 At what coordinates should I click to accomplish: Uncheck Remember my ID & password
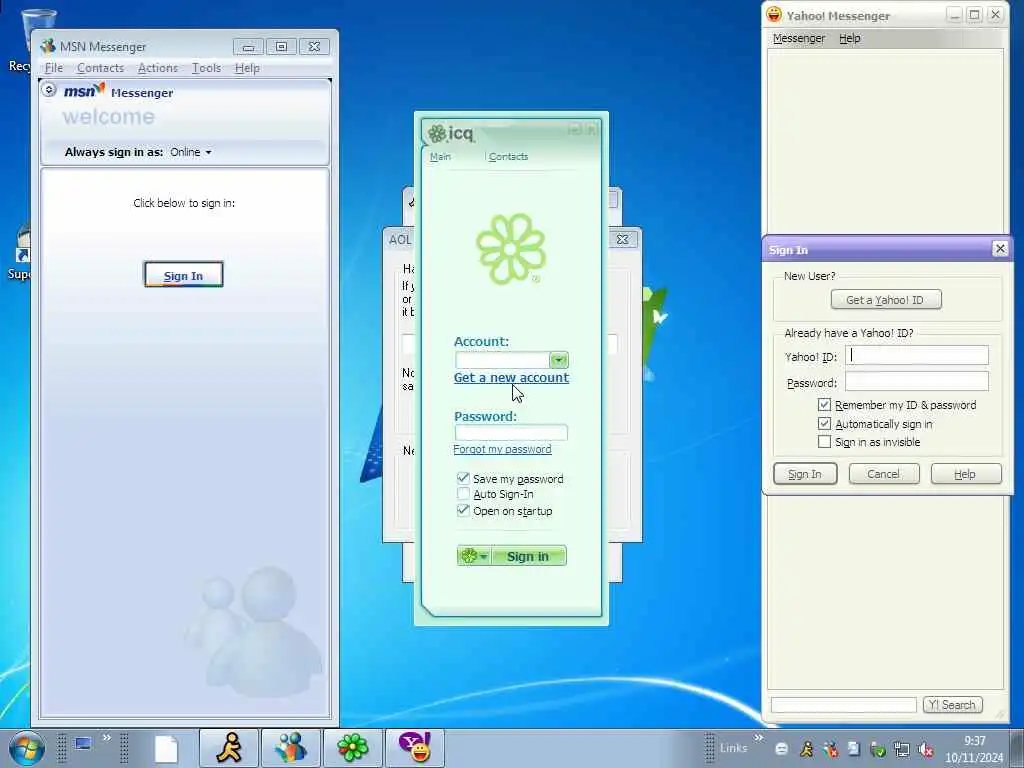[x=824, y=405]
